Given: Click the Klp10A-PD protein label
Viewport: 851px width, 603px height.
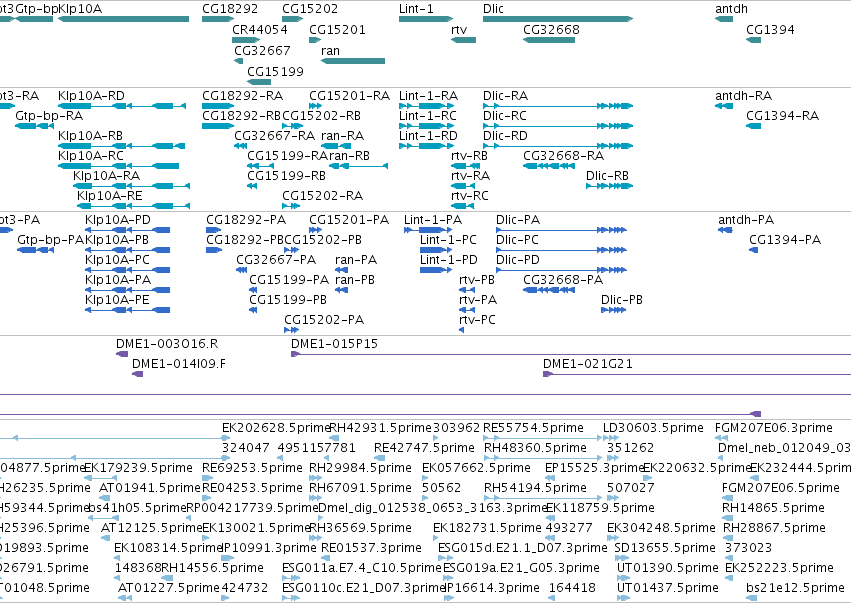Looking at the screenshot, I should click(x=118, y=220).
